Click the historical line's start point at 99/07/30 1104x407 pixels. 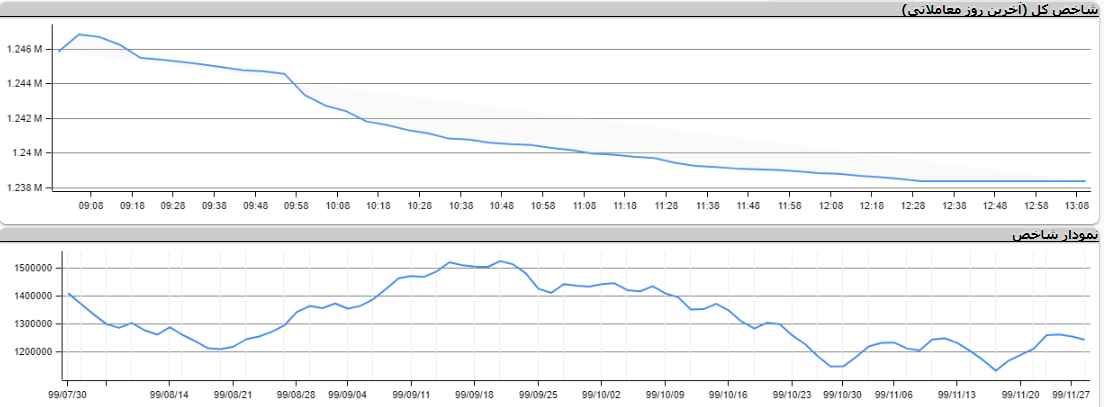[x=68, y=293]
